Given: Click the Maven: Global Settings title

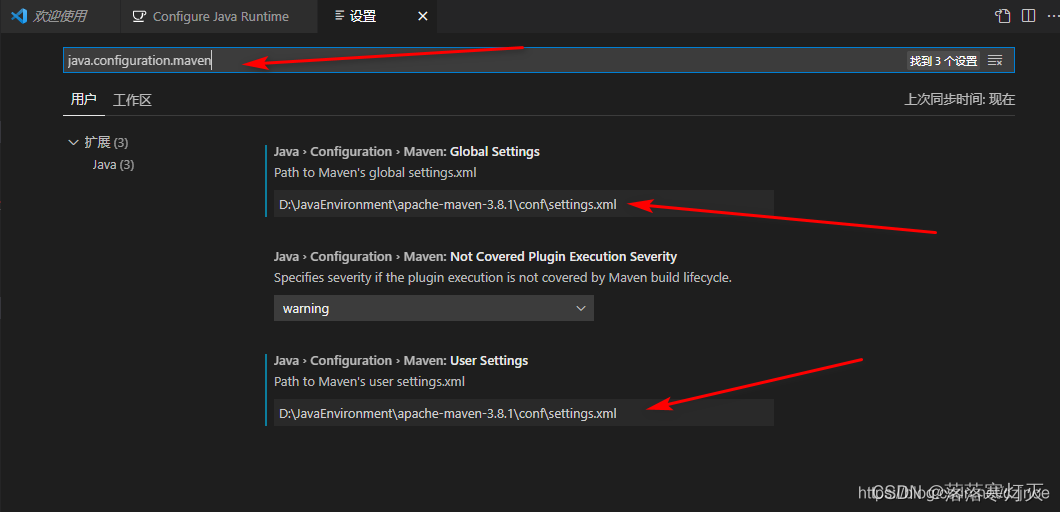Looking at the screenshot, I should pyautogui.click(x=407, y=152).
